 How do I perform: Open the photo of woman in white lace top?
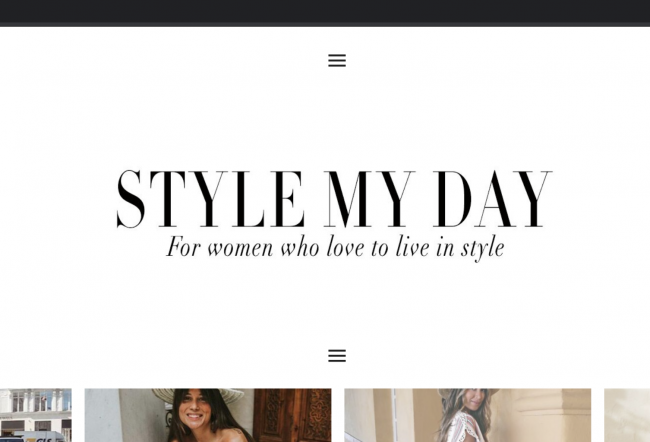[468, 415]
